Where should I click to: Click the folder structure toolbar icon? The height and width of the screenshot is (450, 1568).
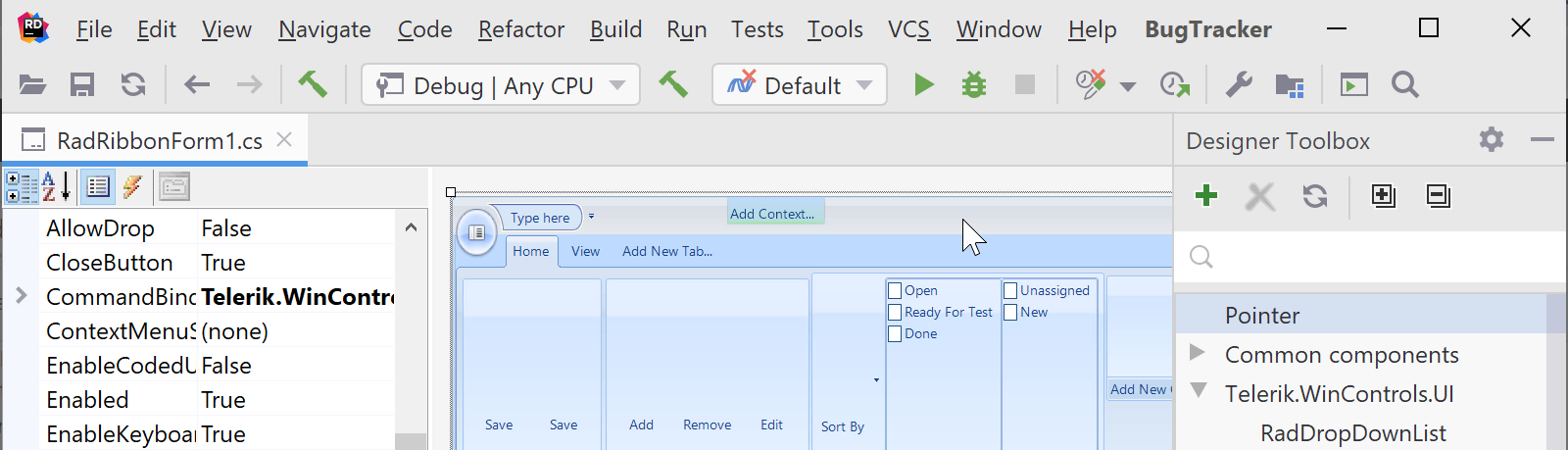(x=1289, y=85)
